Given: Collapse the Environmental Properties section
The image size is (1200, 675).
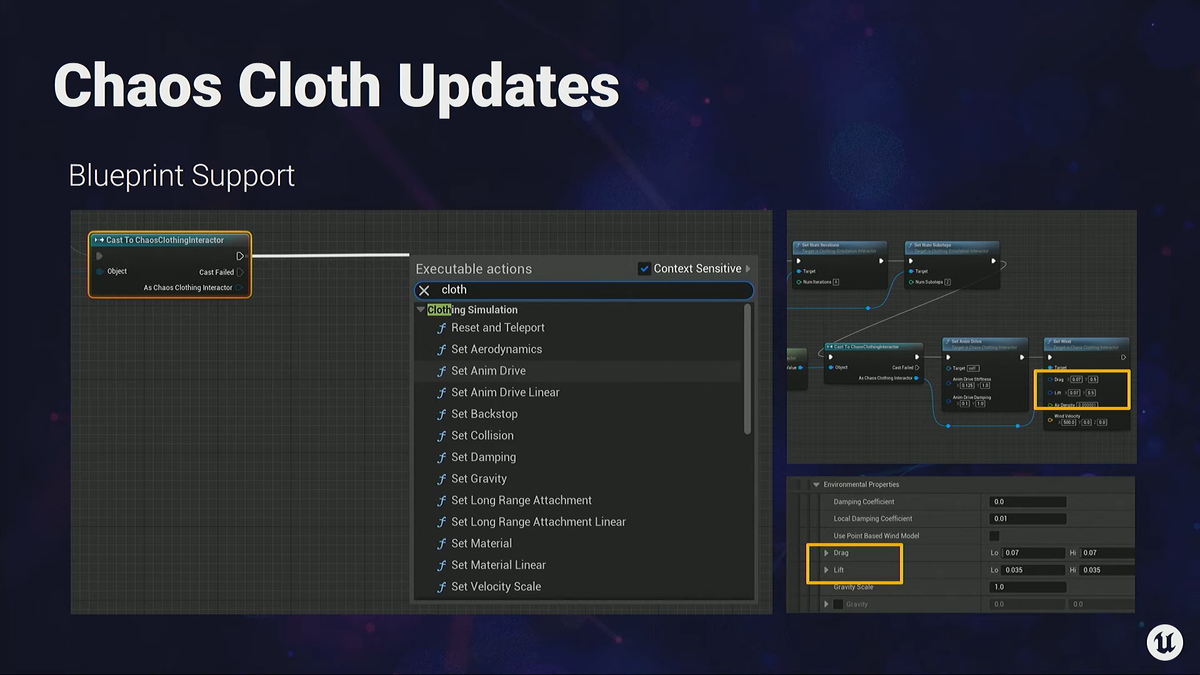Looking at the screenshot, I should coord(816,485).
